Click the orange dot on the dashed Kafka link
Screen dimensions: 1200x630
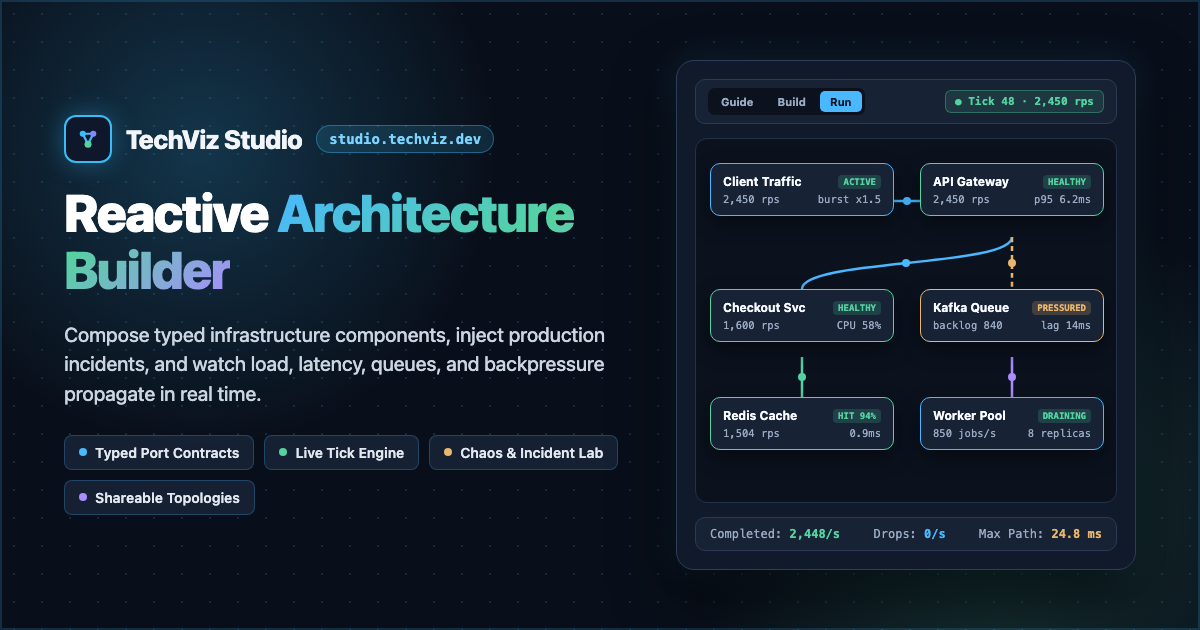point(1012,263)
